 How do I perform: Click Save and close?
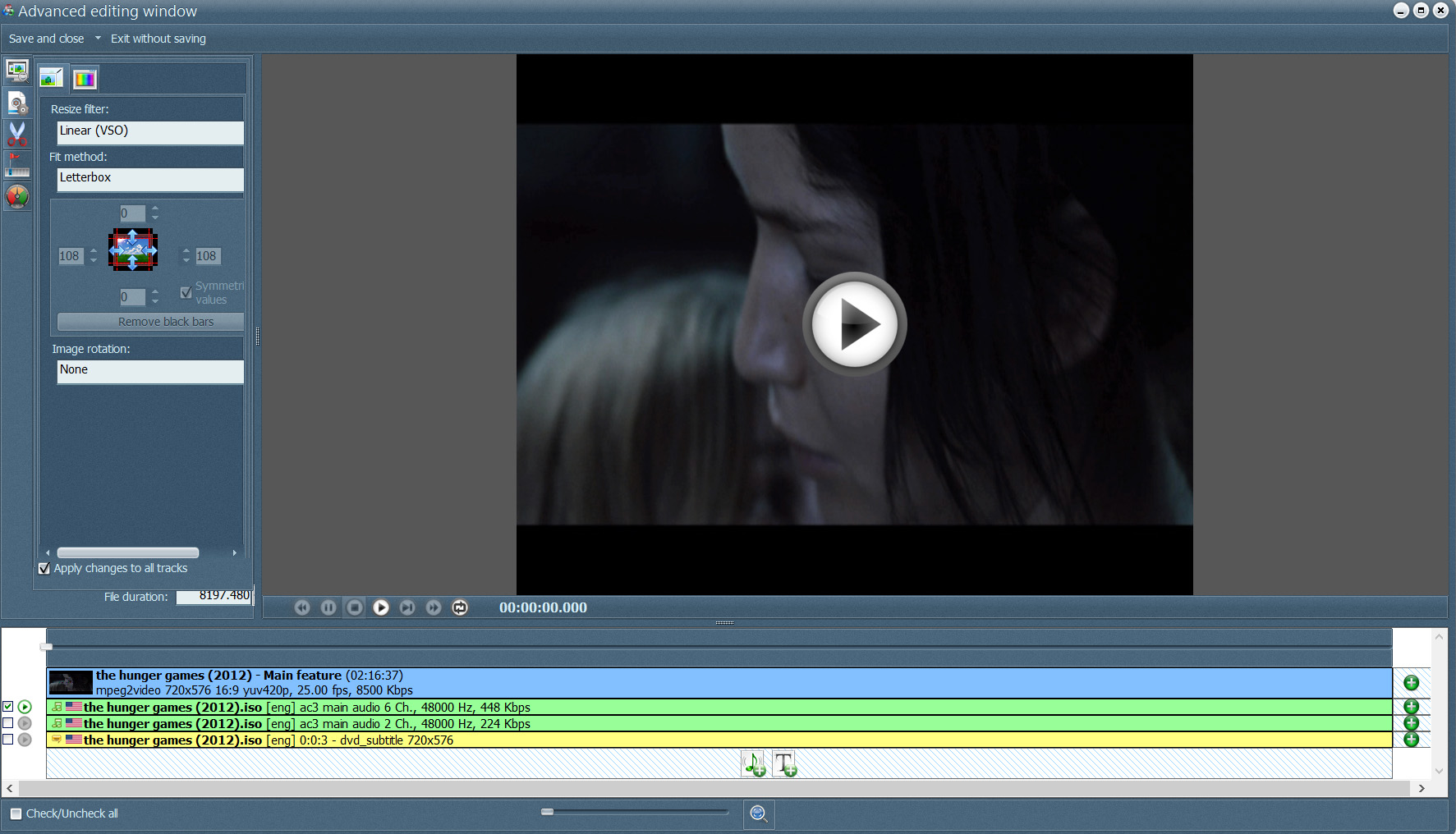(x=46, y=39)
